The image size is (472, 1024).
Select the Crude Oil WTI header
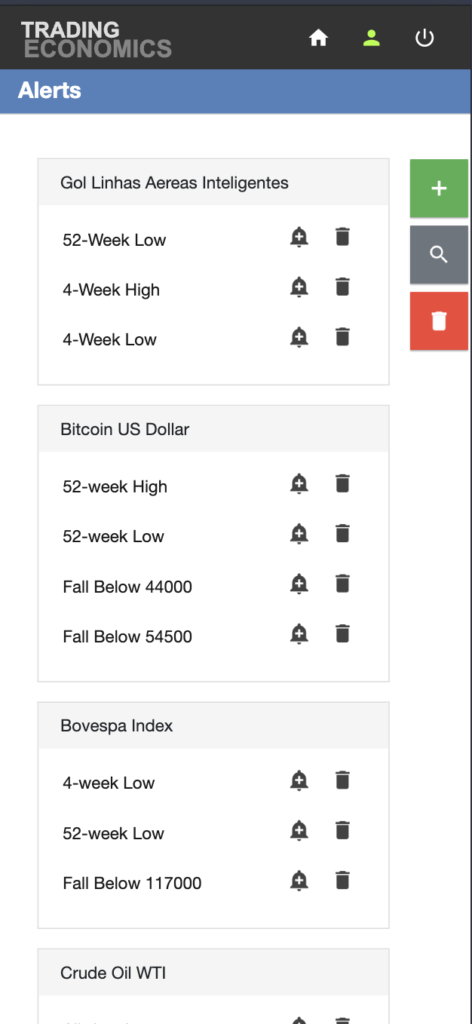click(213, 973)
